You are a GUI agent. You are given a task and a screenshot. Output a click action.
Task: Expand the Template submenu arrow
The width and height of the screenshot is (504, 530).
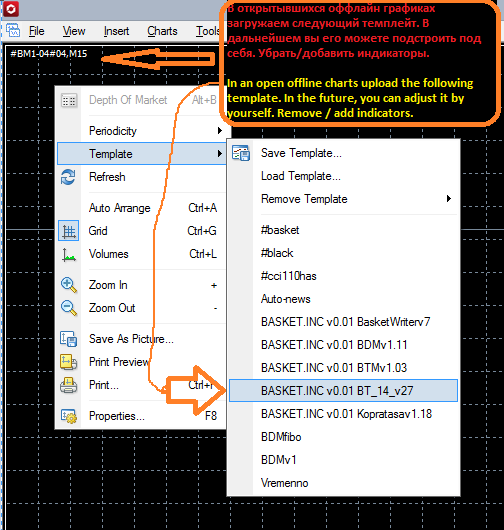(220, 153)
